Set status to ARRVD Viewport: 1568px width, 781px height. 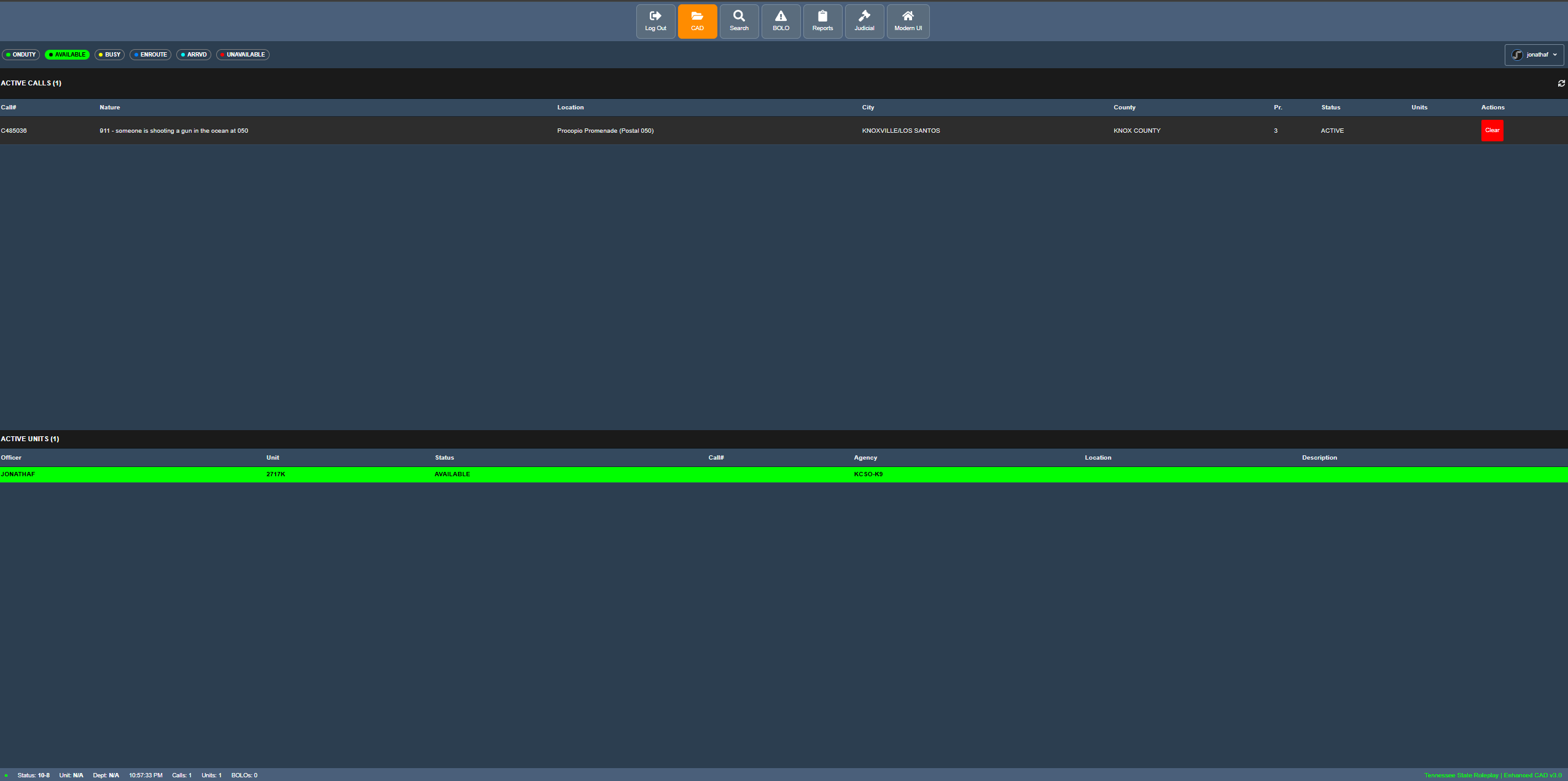coord(193,55)
